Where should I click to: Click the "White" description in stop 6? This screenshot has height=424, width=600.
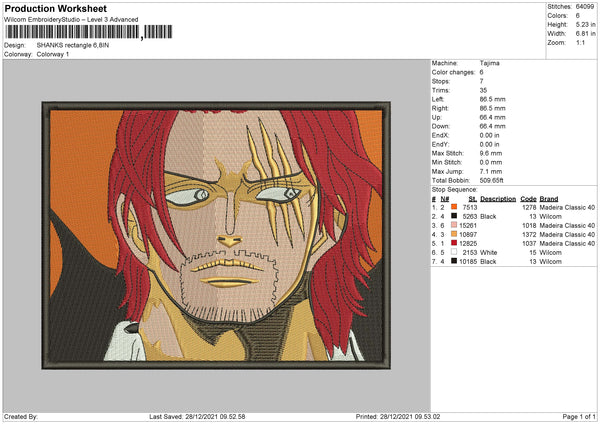click(x=489, y=253)
